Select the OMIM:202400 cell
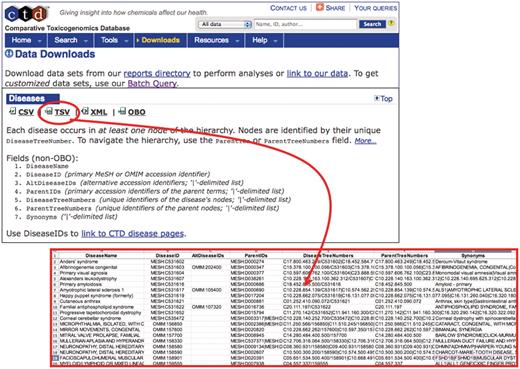The image size is (520, 369). coord(207,267)
